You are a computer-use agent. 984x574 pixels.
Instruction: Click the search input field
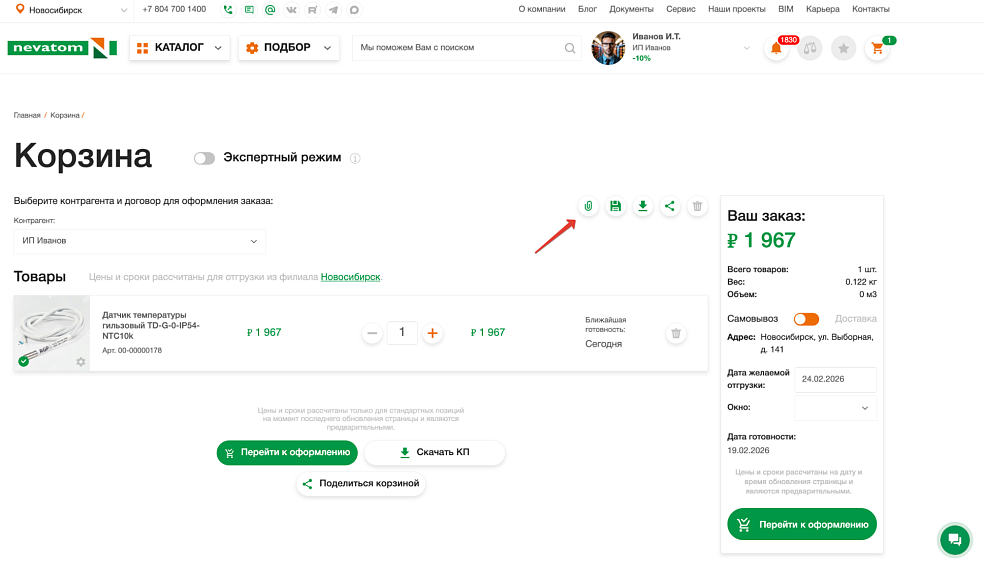click(460, 48)
